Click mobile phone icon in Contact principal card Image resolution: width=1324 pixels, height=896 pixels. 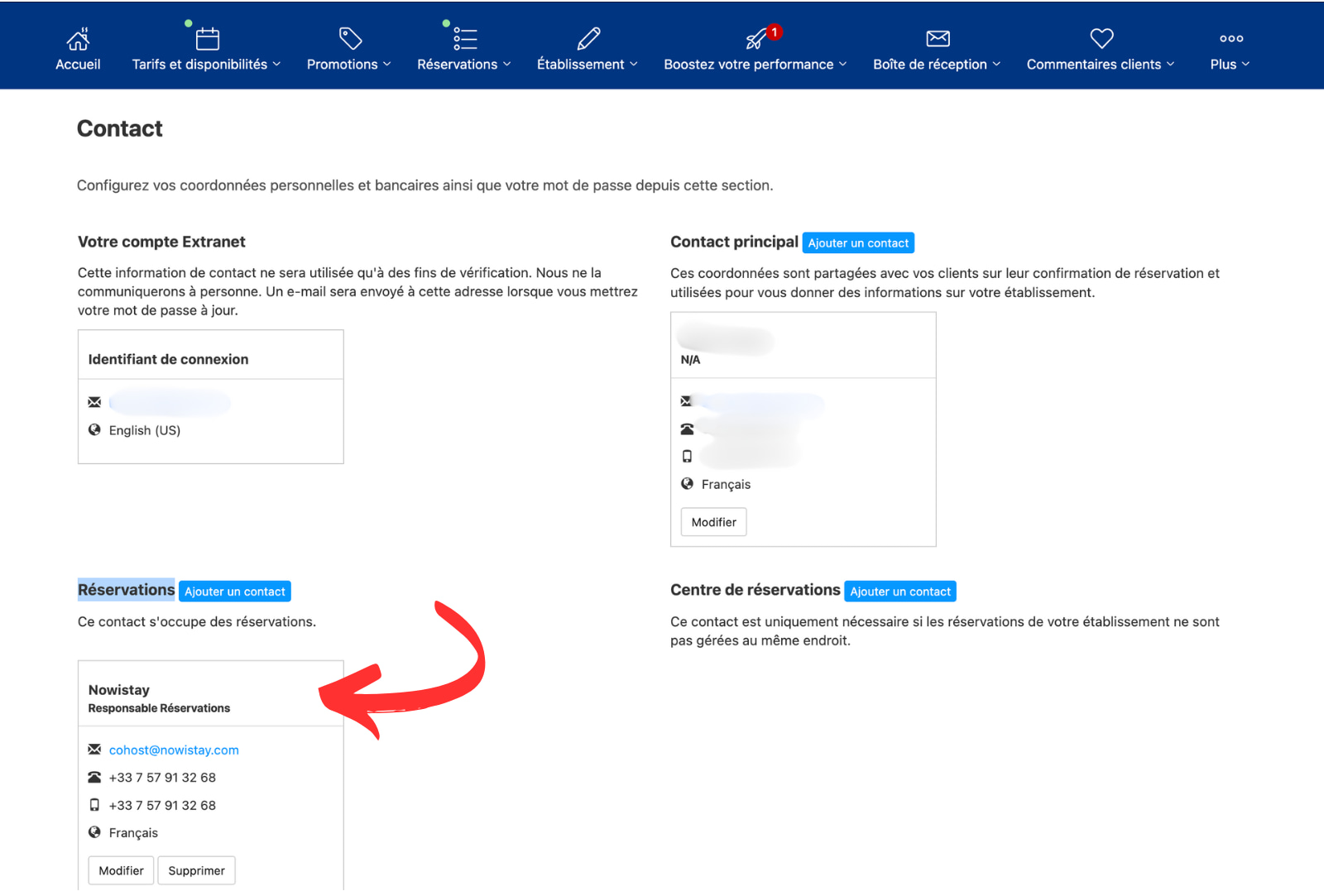(687, 456)
